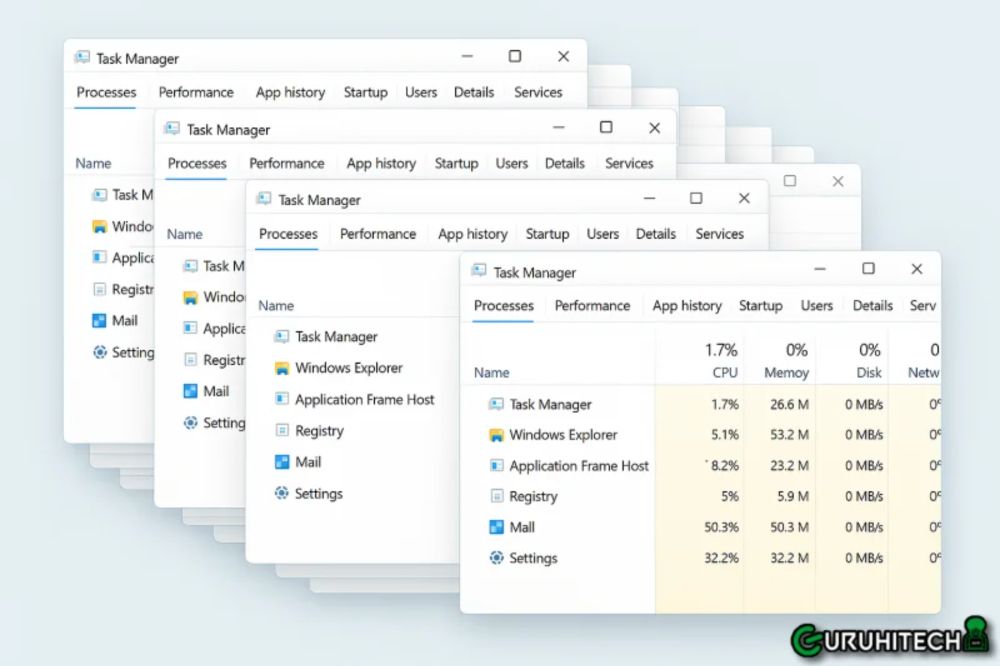Maximize the second Task Manager window
This screenshot has height=666, width=1000.
tap(606, 127)
